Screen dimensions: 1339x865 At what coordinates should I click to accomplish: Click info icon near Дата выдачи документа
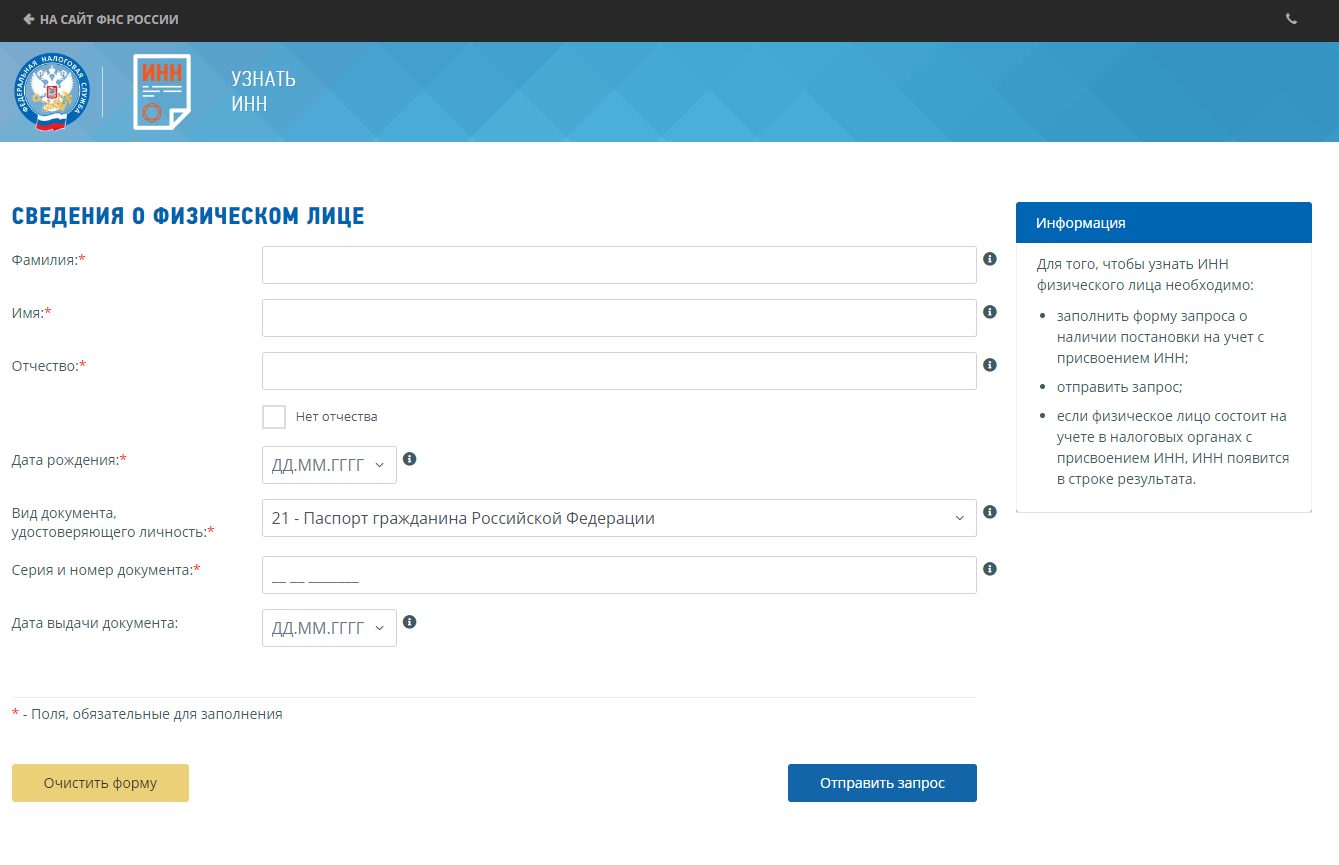click(x=409, y=622)
